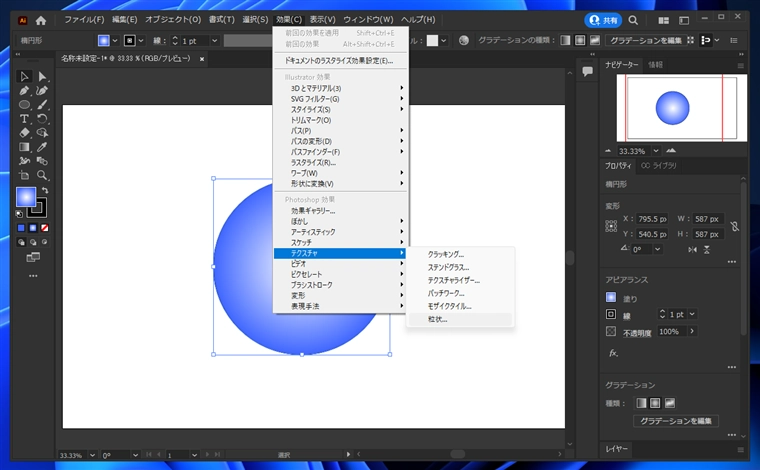This screenshot has height=470, width=760.
Task: Click the navigator preview thumbnail
Action: (x=681, y=108)
